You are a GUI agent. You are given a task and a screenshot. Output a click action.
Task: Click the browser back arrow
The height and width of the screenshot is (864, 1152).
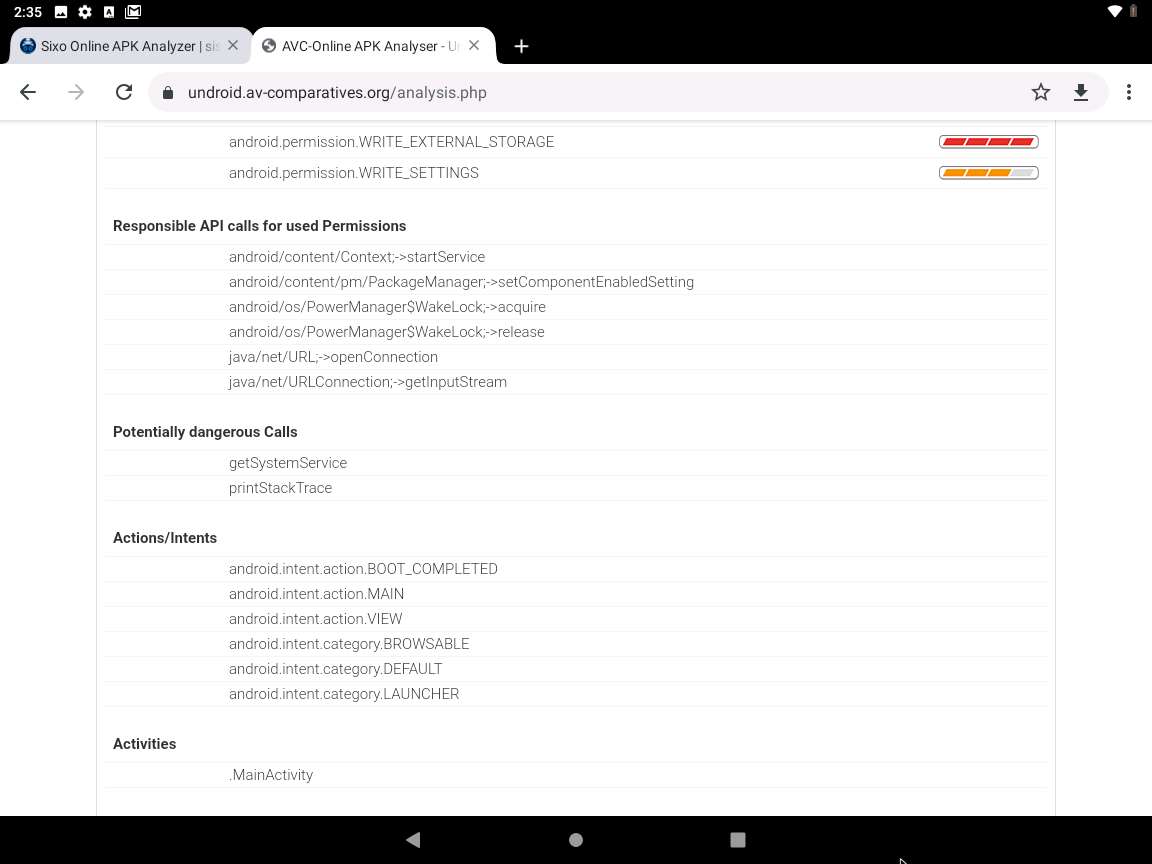coord(28,92)
